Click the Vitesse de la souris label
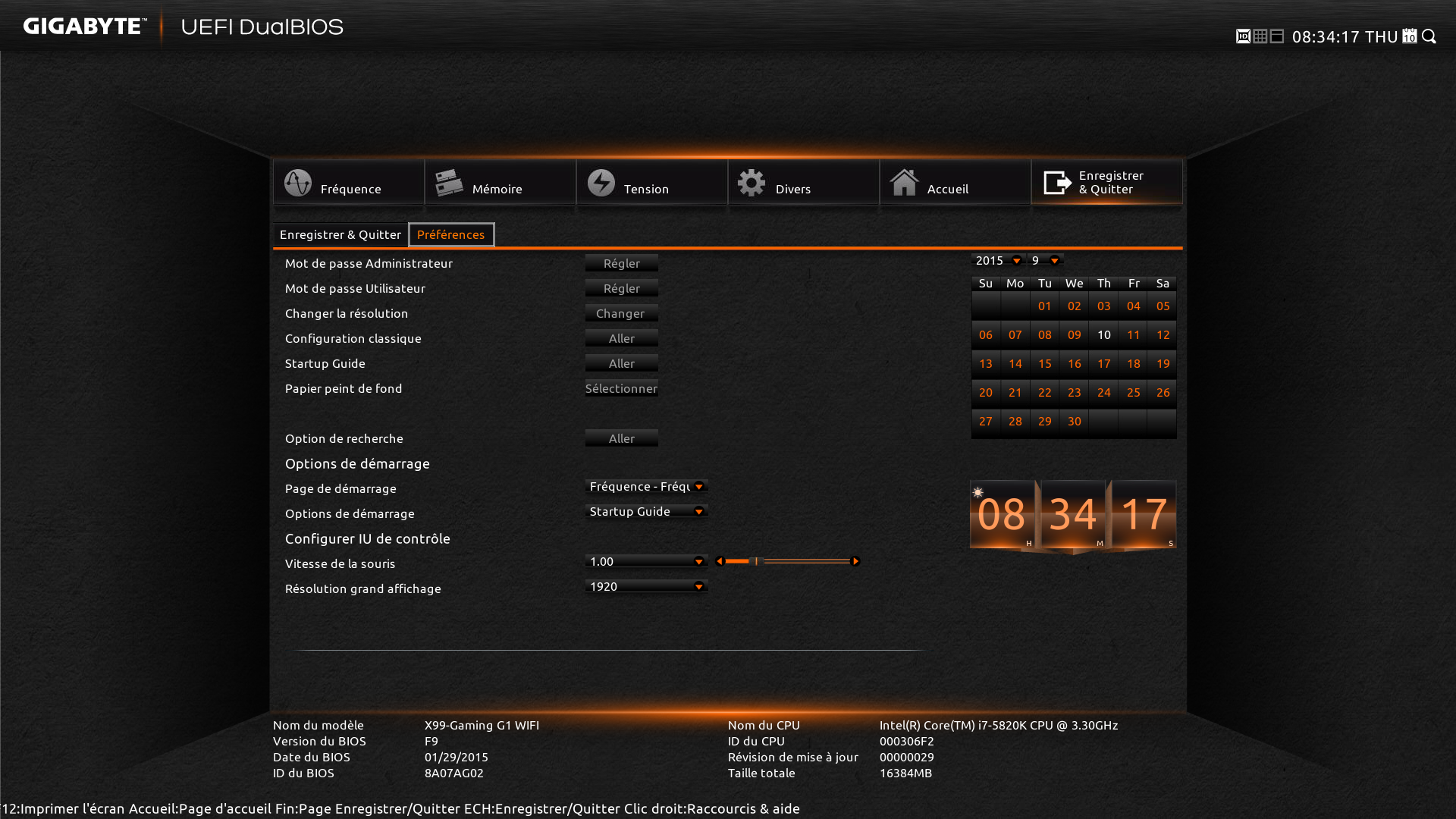 pos(340,563)
